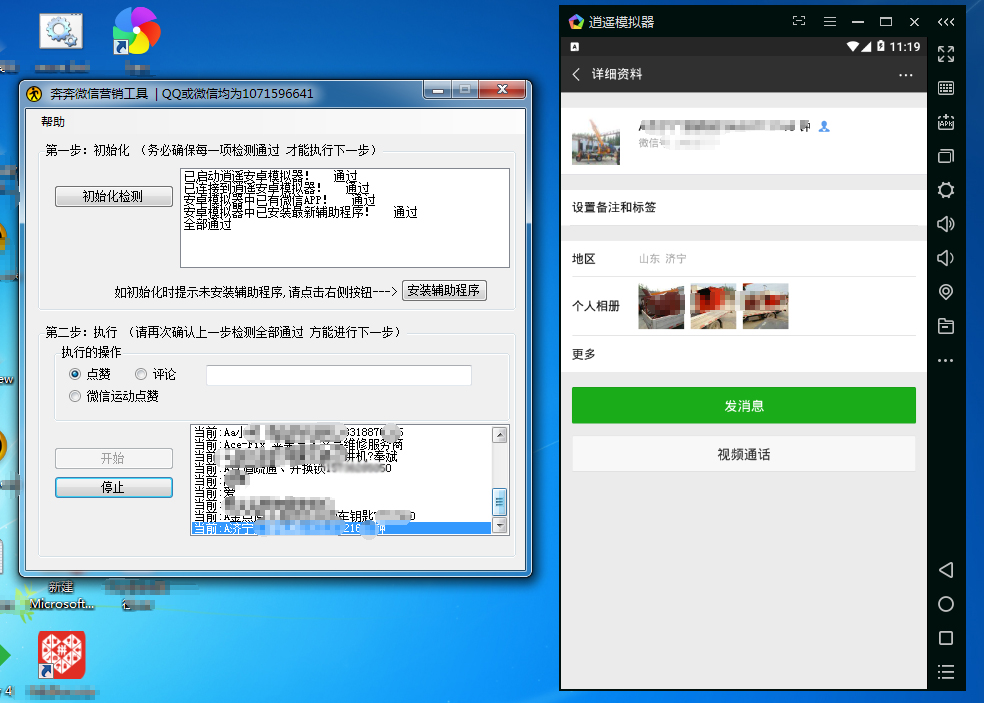This screenshot has width=984, height=703.
Task: Open the gear settings desktop icon
Action: (61, 31)
